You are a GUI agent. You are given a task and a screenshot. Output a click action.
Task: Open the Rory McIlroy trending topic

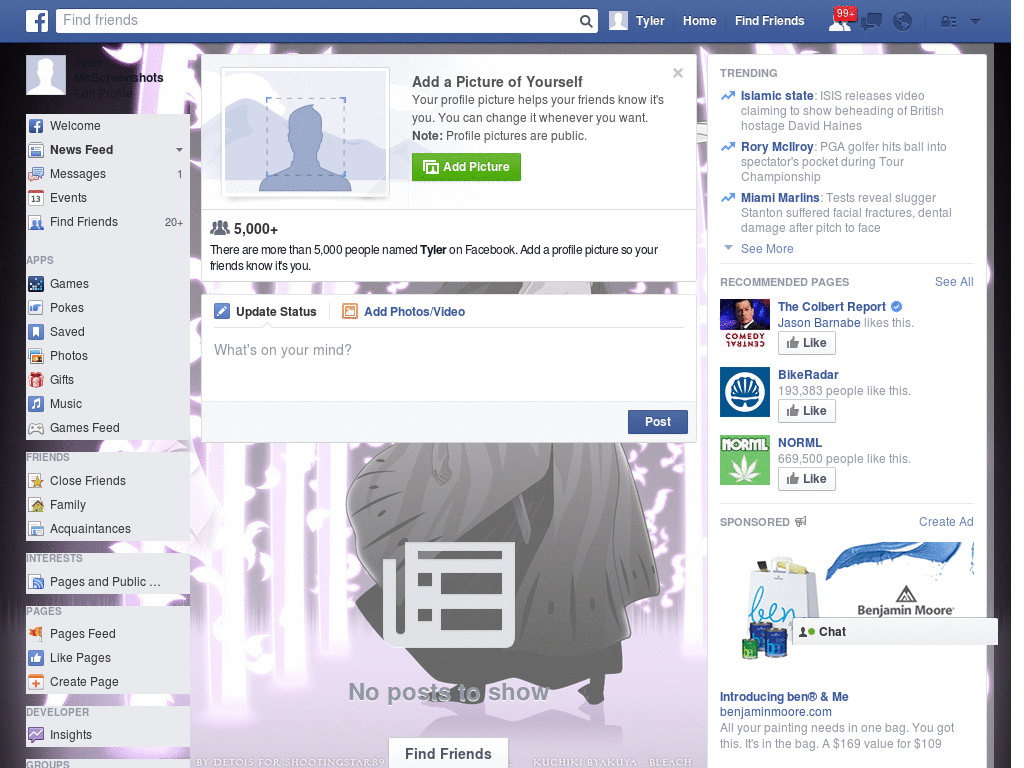[x=776, y=147]
